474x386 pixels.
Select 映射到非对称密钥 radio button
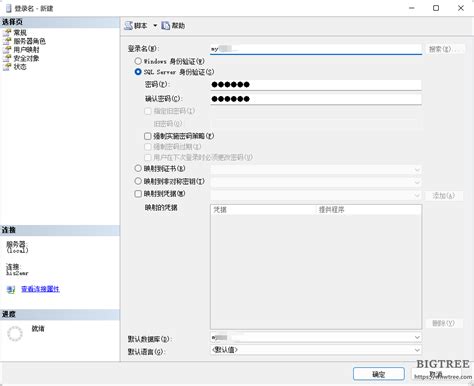coord(138,181)
